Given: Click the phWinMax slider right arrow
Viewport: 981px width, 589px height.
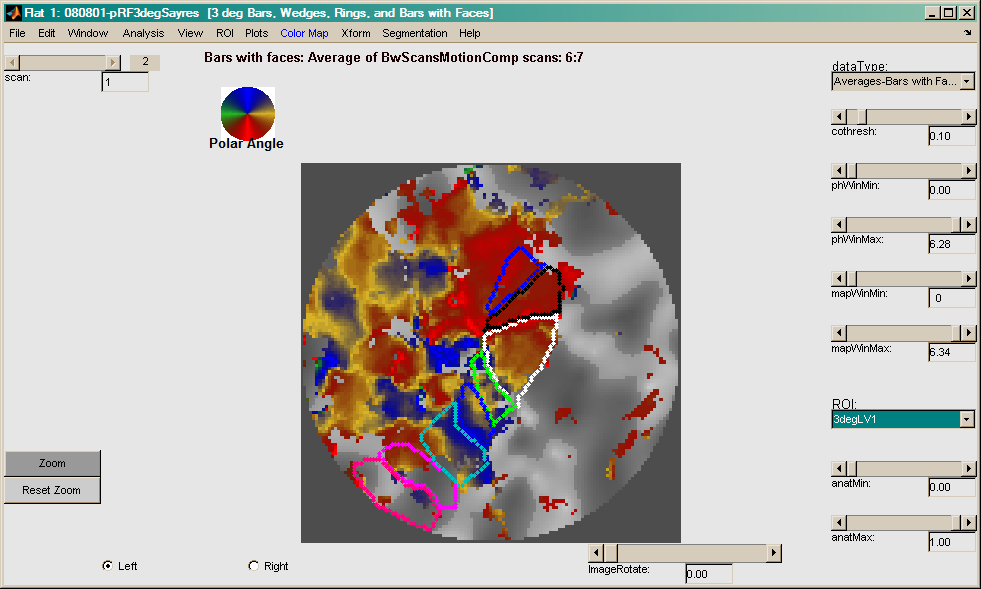Looking at the screenshot, I should 968,225.
